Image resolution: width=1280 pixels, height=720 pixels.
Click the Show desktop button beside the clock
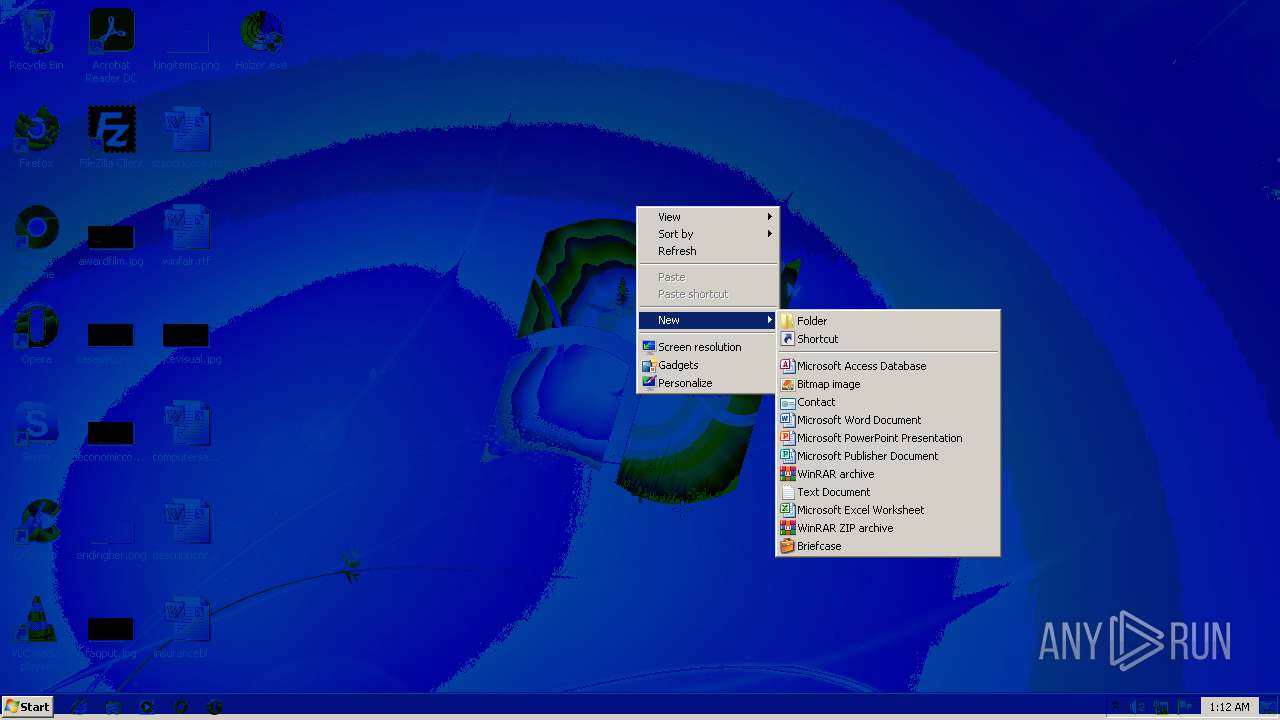tap(1269, 707)
